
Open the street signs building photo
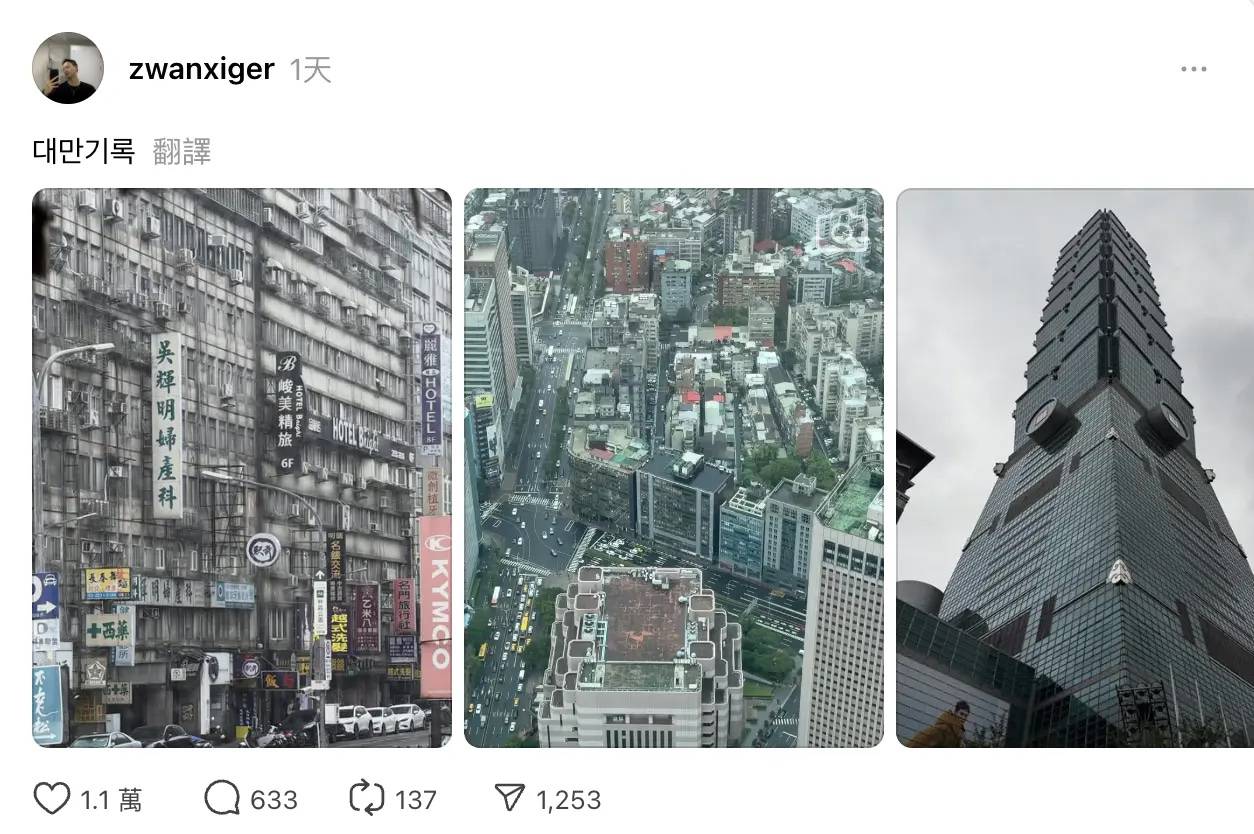coord(242,468)
